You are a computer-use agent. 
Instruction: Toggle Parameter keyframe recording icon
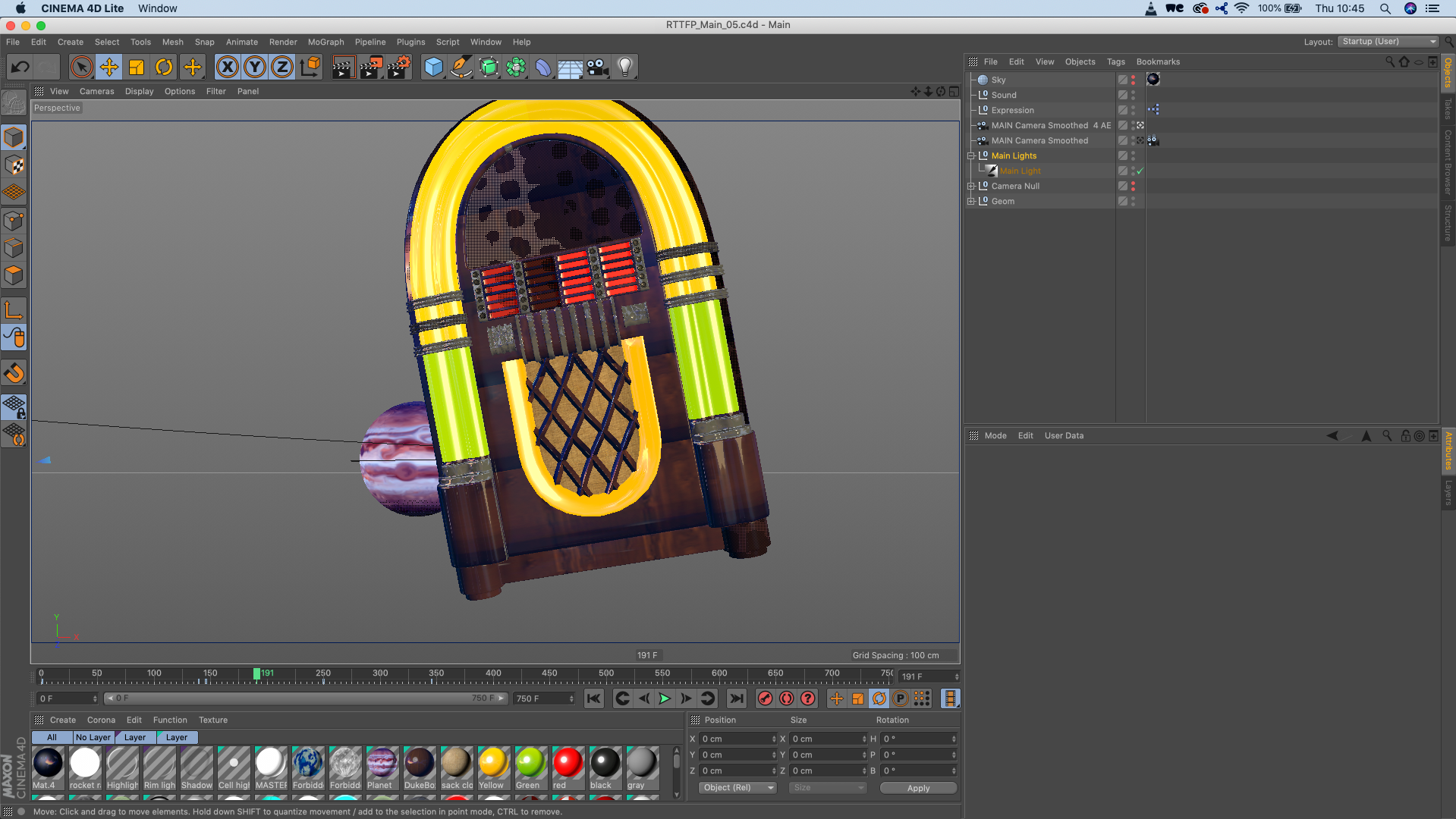[x=901, y=698]
